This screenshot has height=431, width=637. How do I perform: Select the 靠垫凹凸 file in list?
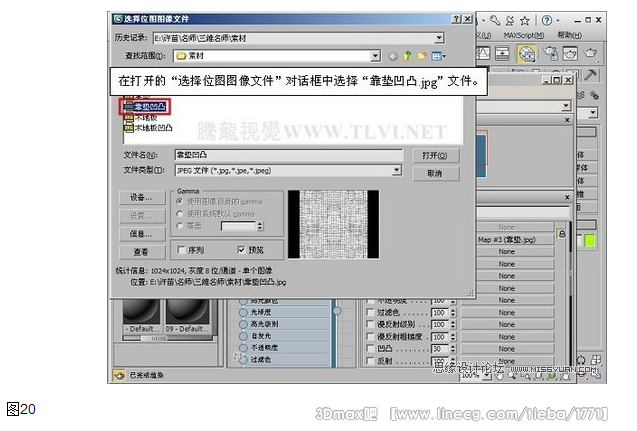[x=145, y=107]
